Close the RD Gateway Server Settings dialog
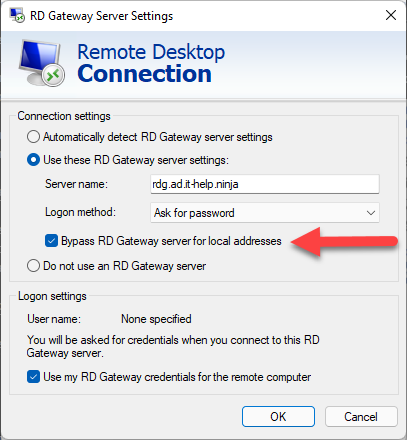 pyautogui.click(x=391, y=15)
